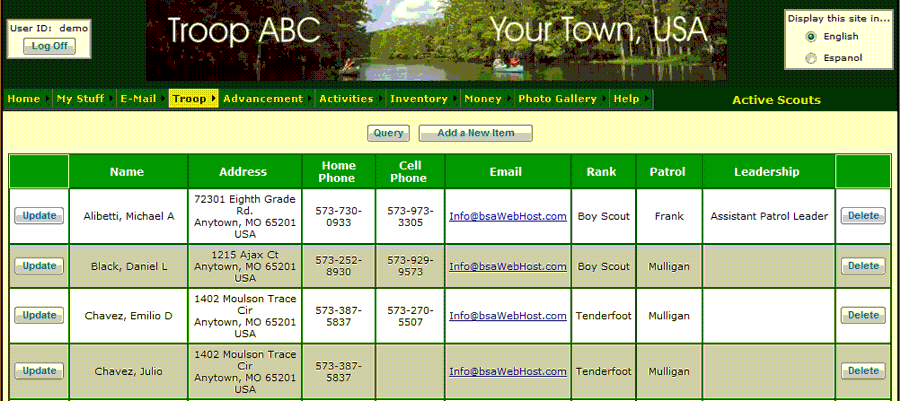Viewport: 900px width, 401px height.
Task: Click cell phone 573-973-3305
Action: (410, 216)
